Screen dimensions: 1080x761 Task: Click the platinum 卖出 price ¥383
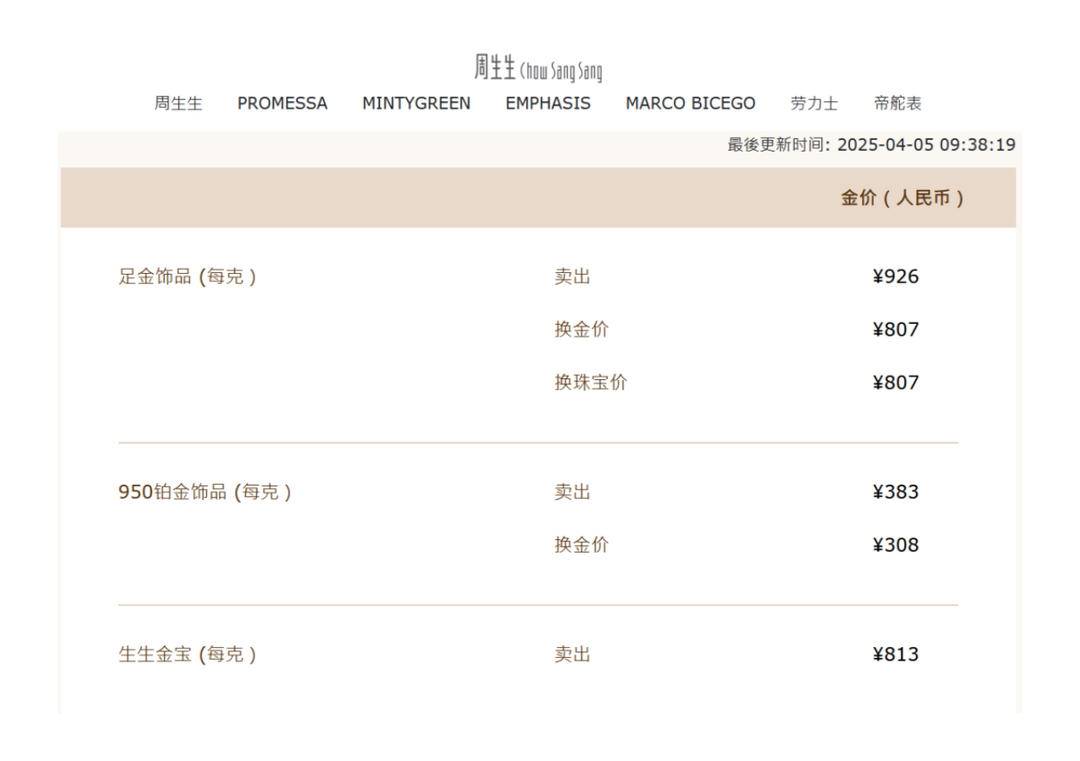click(895, 492)
